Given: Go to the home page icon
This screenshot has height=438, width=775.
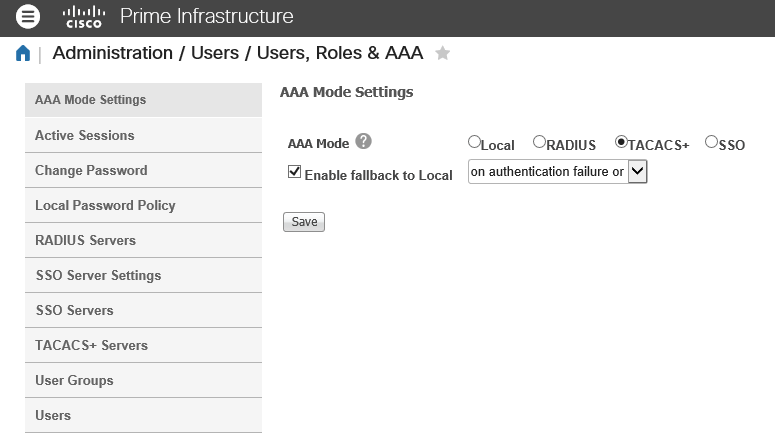Looking at the screenshot, I should (23, 54).
